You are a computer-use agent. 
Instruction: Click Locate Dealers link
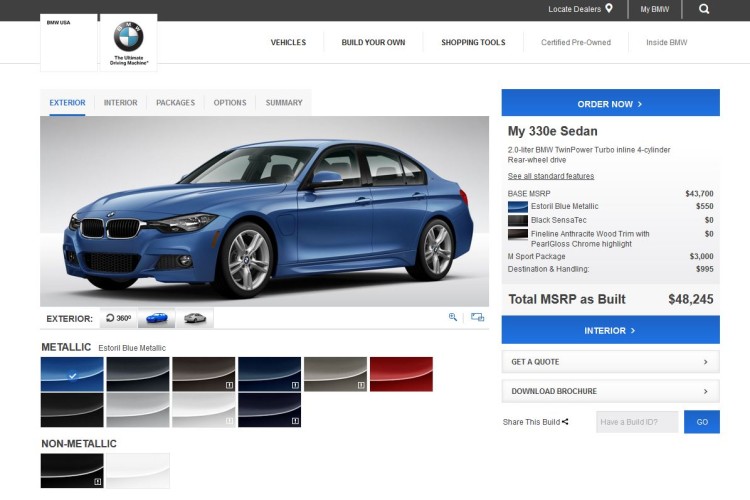click(574, 9)
